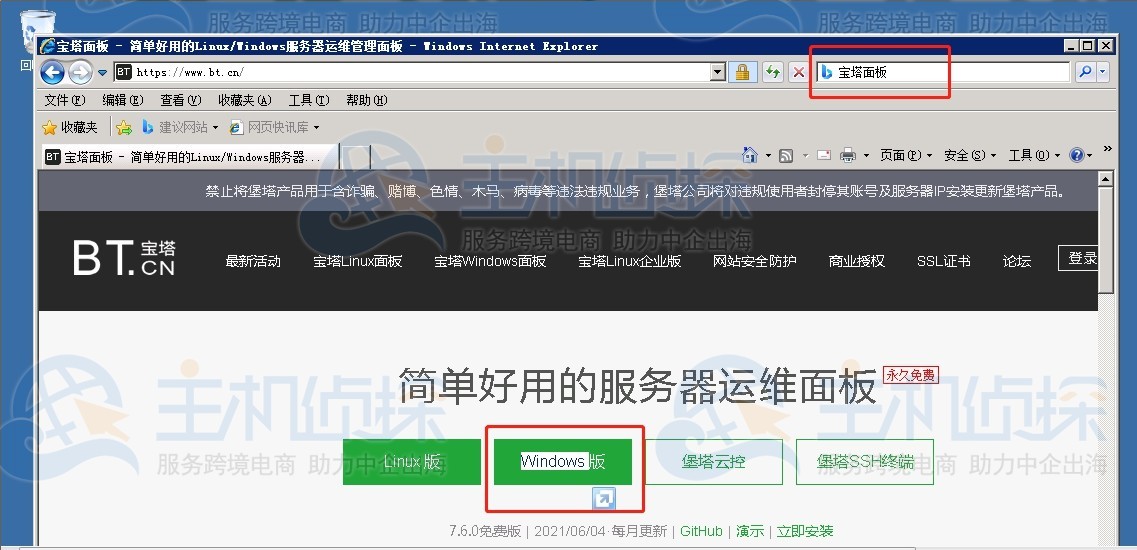The width and height of the screenshot is (1137, 550).
Task: Open the recent pages dropdown arrow
Action: [x=102, y=73]
